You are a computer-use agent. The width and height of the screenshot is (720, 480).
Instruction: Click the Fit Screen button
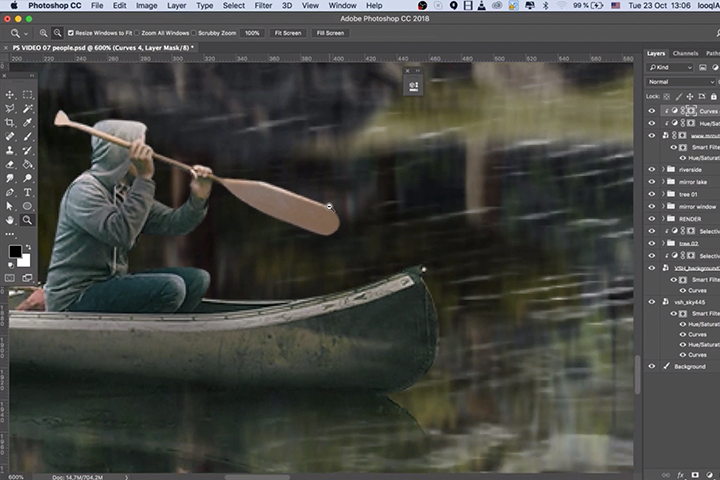286,33
